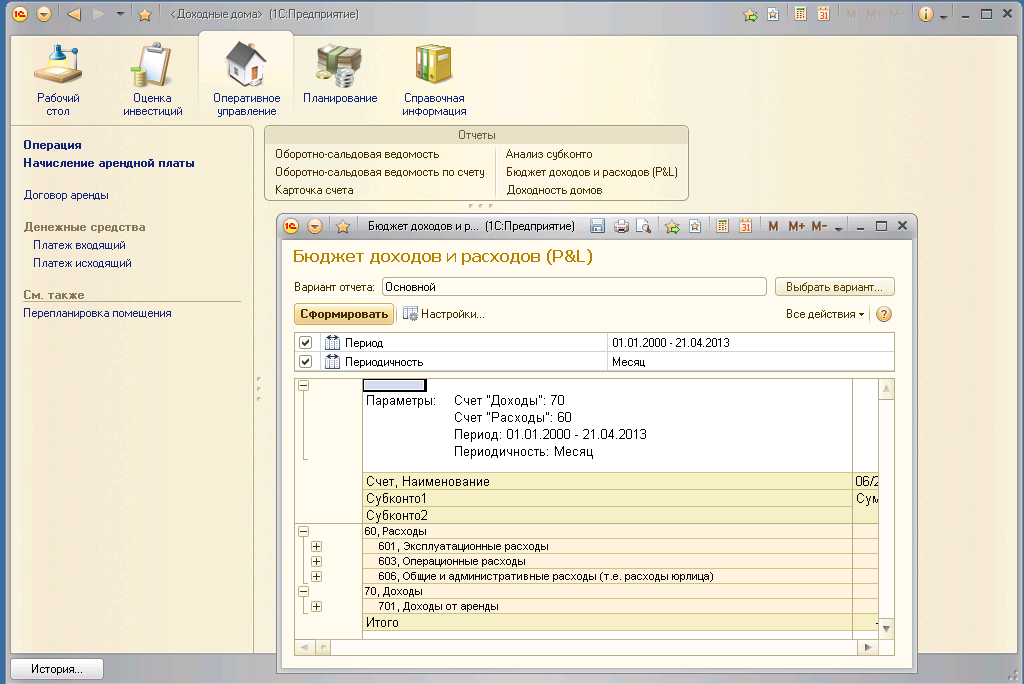Image resolution: width=1024 pixels, height=684 pixels.
Task: Click the help question mark button
Action: coord(883,314)
